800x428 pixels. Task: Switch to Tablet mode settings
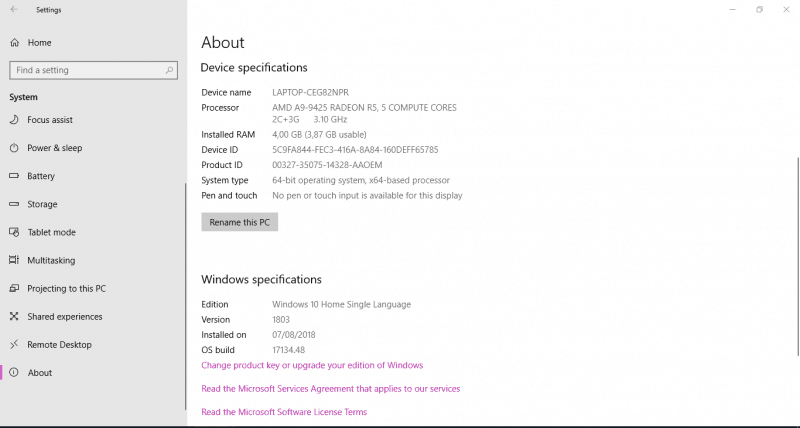[x=52, y=232]
